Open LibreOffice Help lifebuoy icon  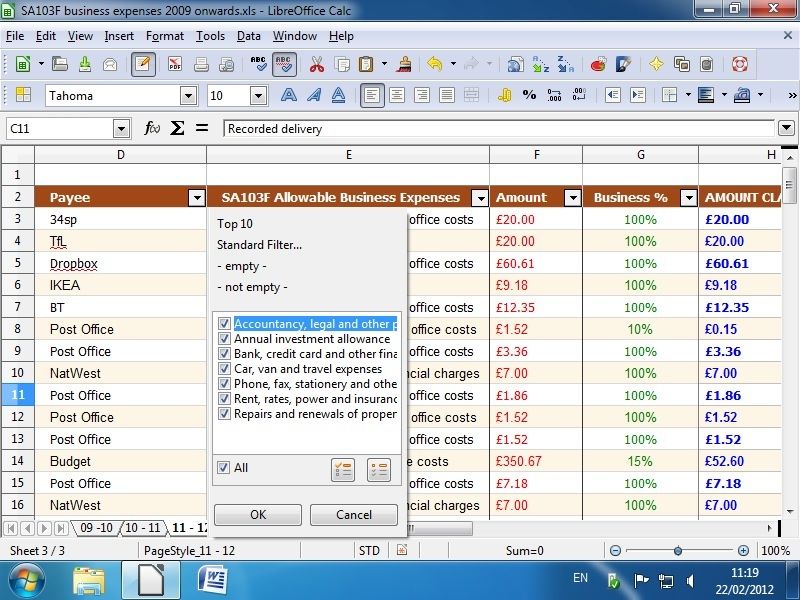click(740, 64)
